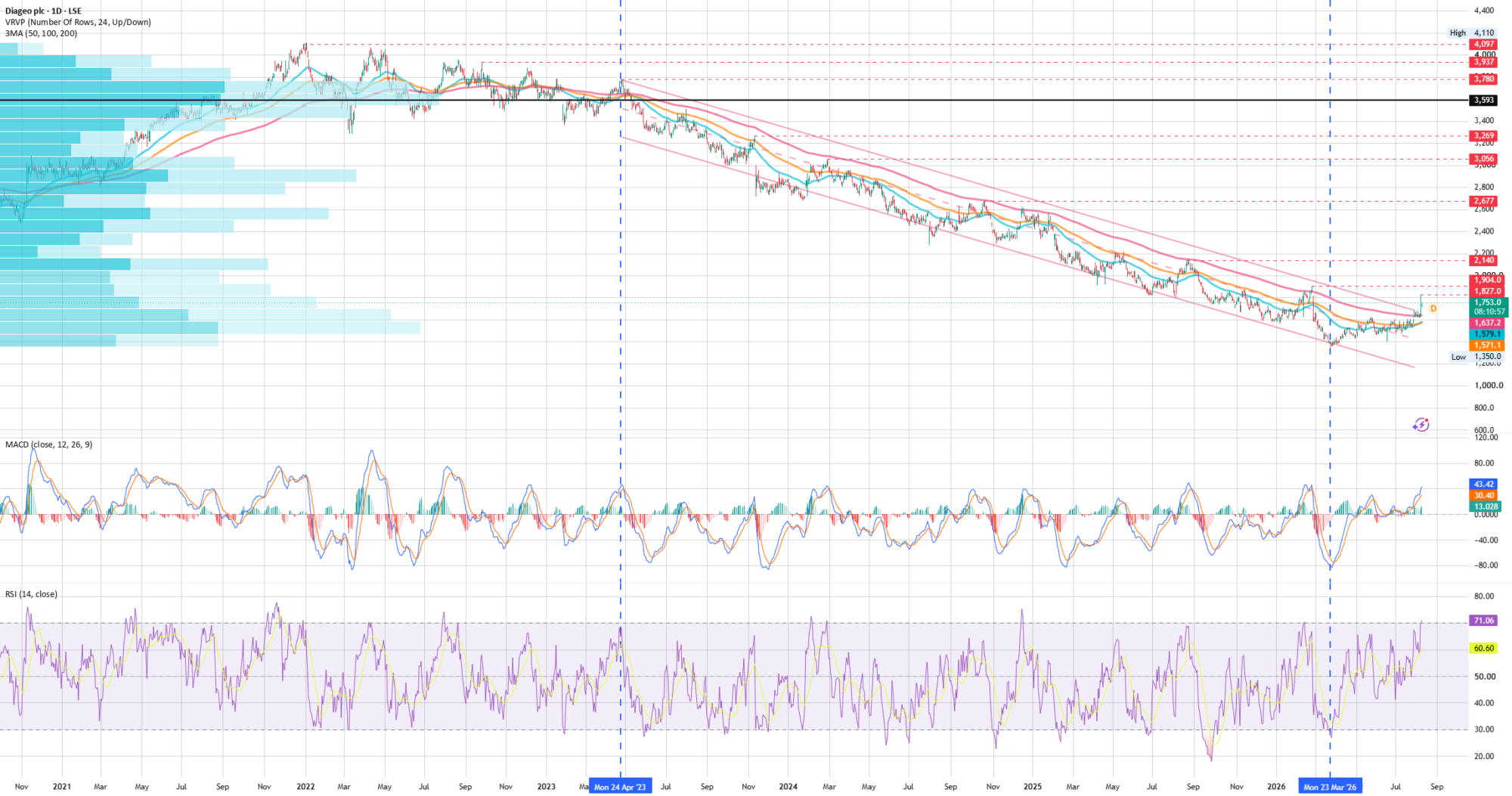Click the 2024 label on time axis
1512x796 pixels.
[x=788, y=787]
